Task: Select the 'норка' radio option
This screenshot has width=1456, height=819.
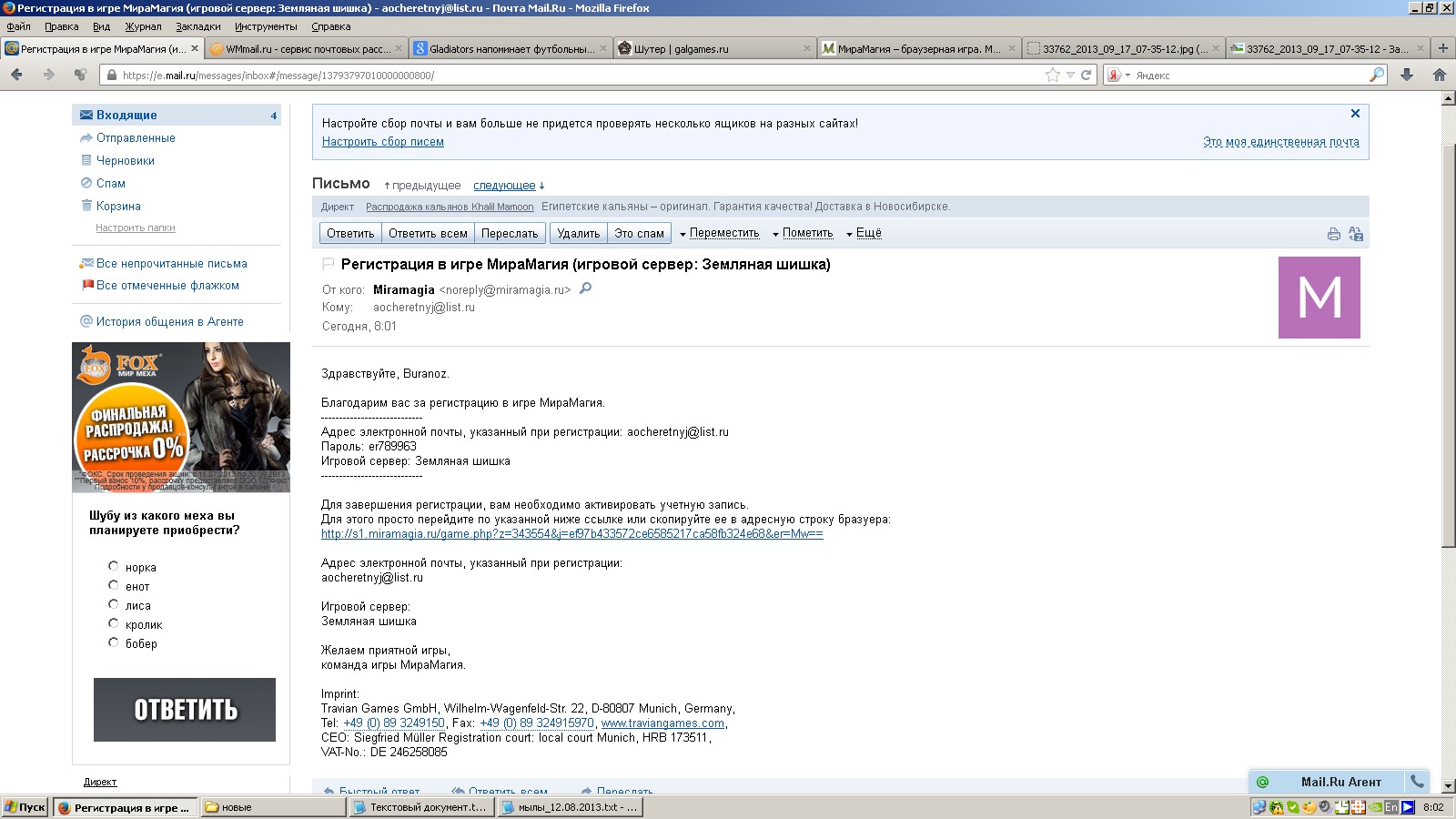Action: click(x=114, y=566)
